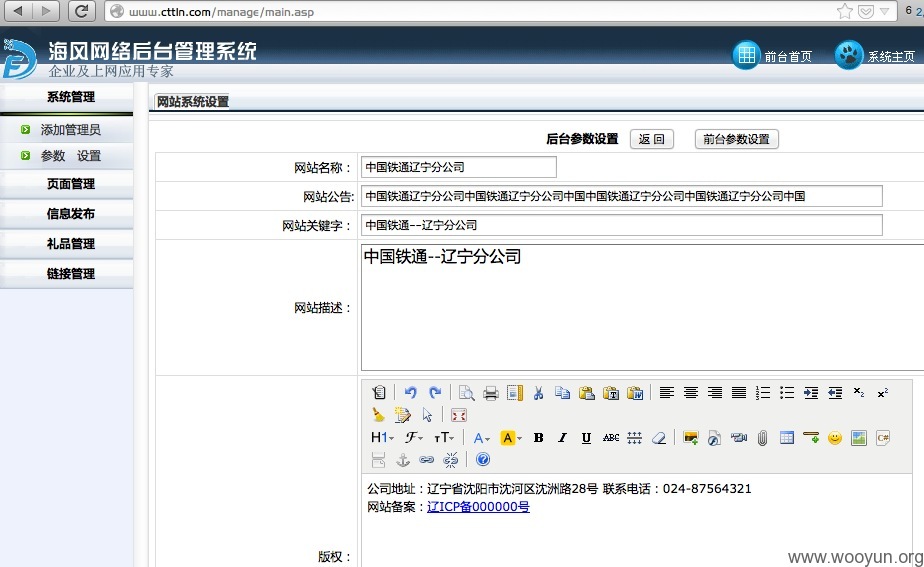Click 返回 button
This screenshot has height=567, width=924.
[651, 139]
